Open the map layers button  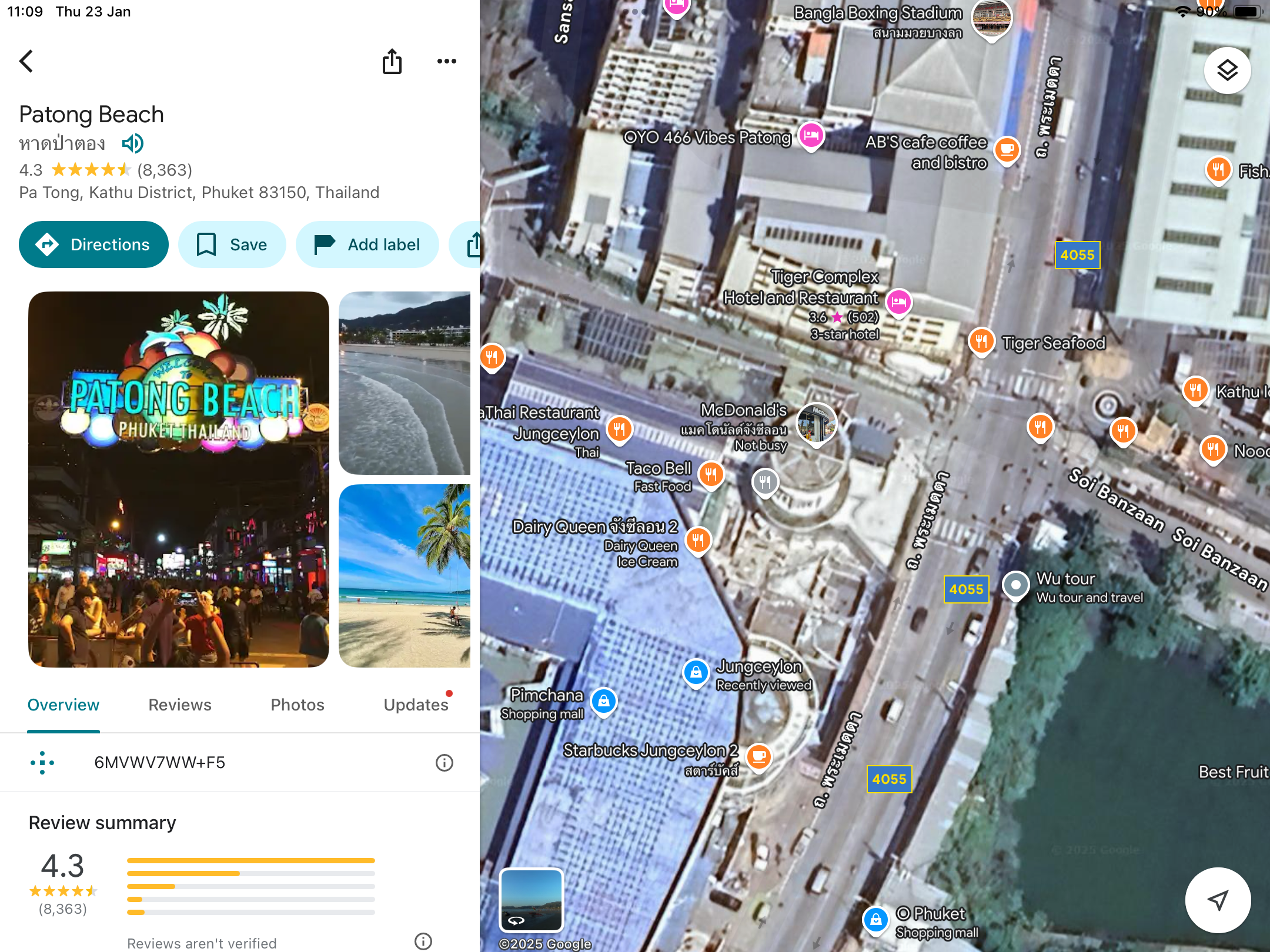1227,71
